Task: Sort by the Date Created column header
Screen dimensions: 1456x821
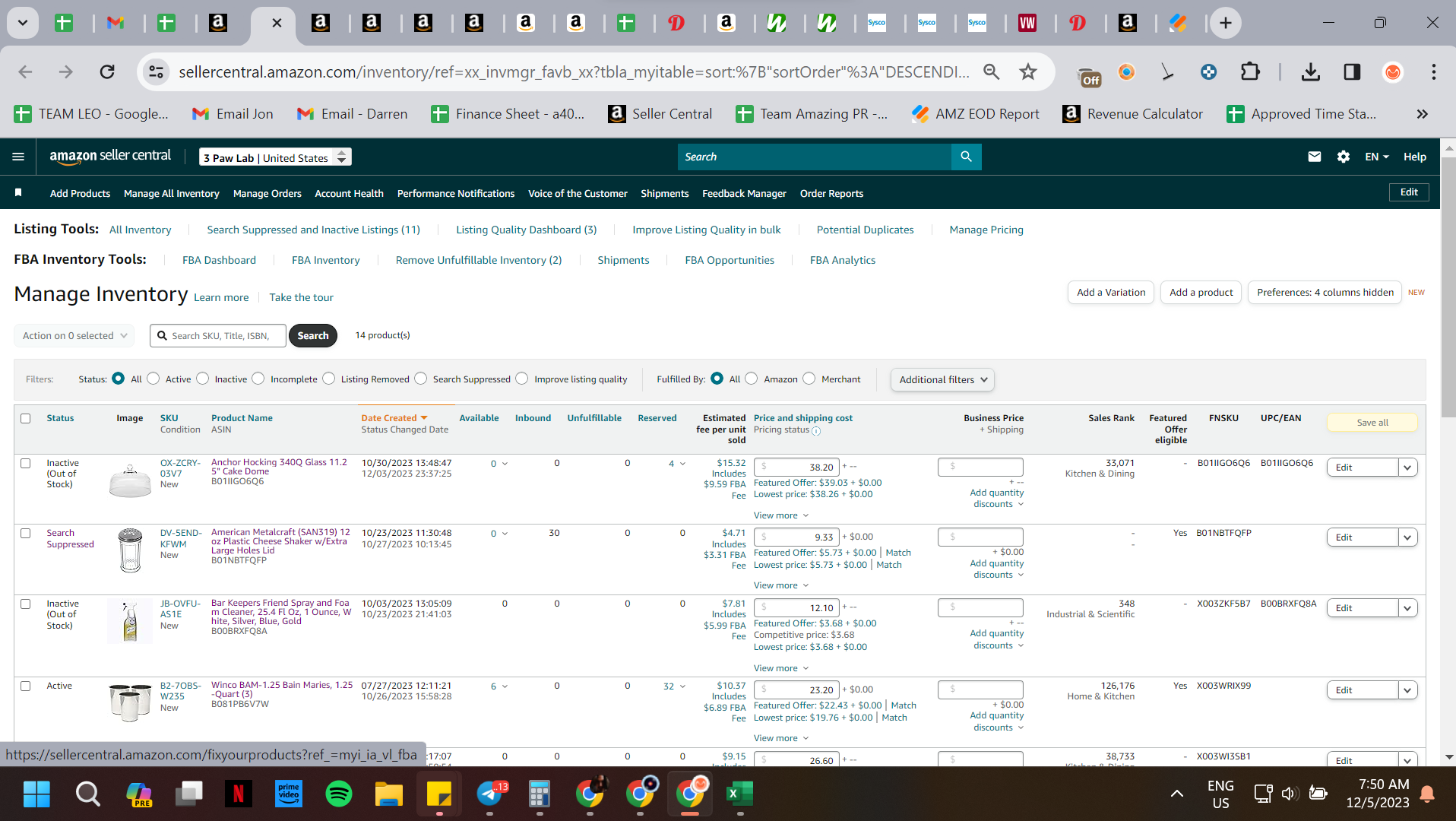Action: click(394, 418)
